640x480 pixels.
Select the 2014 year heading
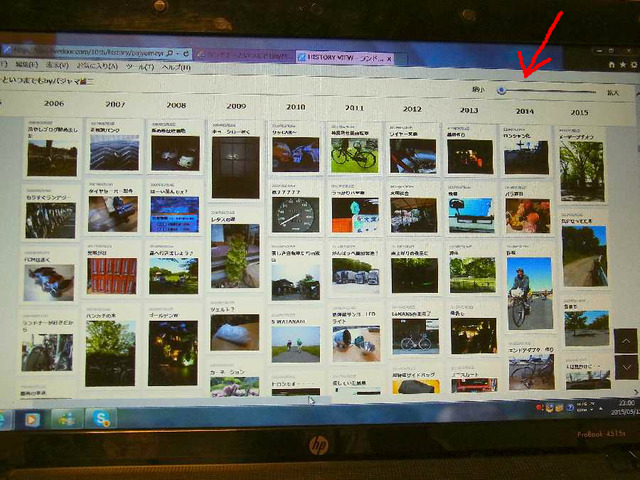click(x=524, y=111)
